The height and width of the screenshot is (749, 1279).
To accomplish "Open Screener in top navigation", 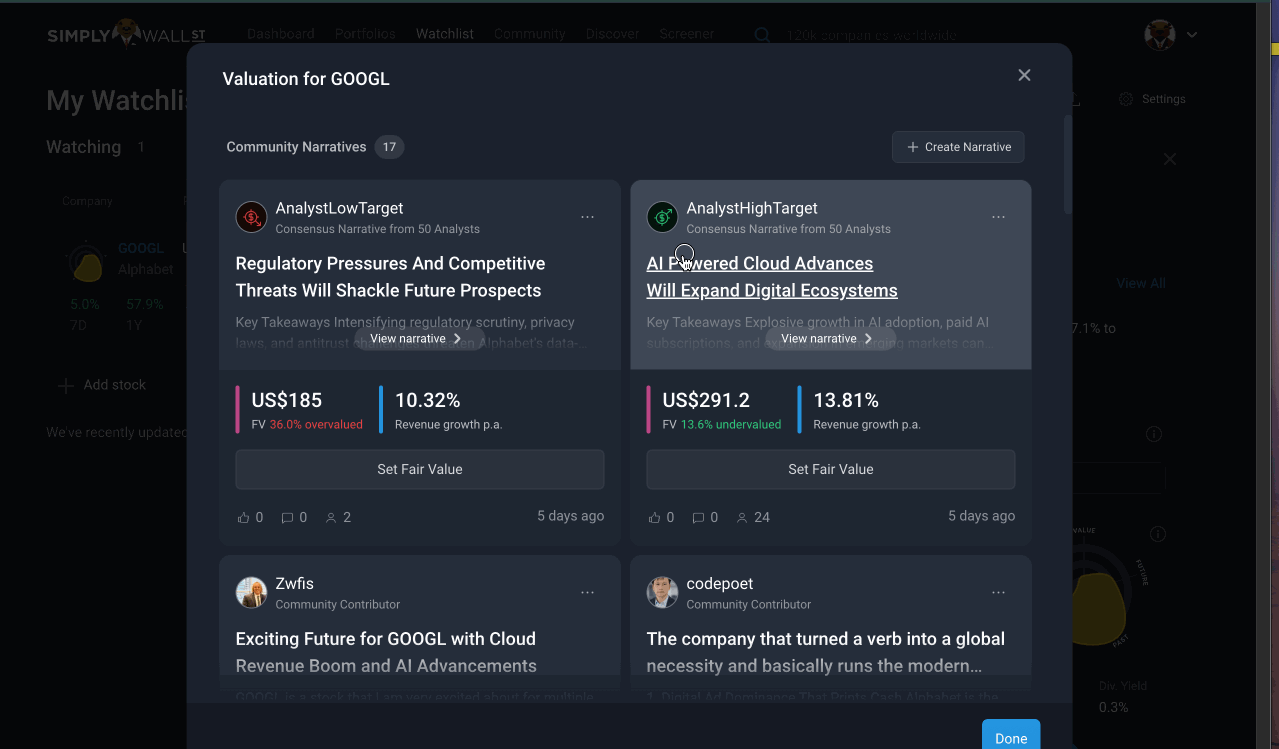I will pyautogui.click(x=687, y=34).
